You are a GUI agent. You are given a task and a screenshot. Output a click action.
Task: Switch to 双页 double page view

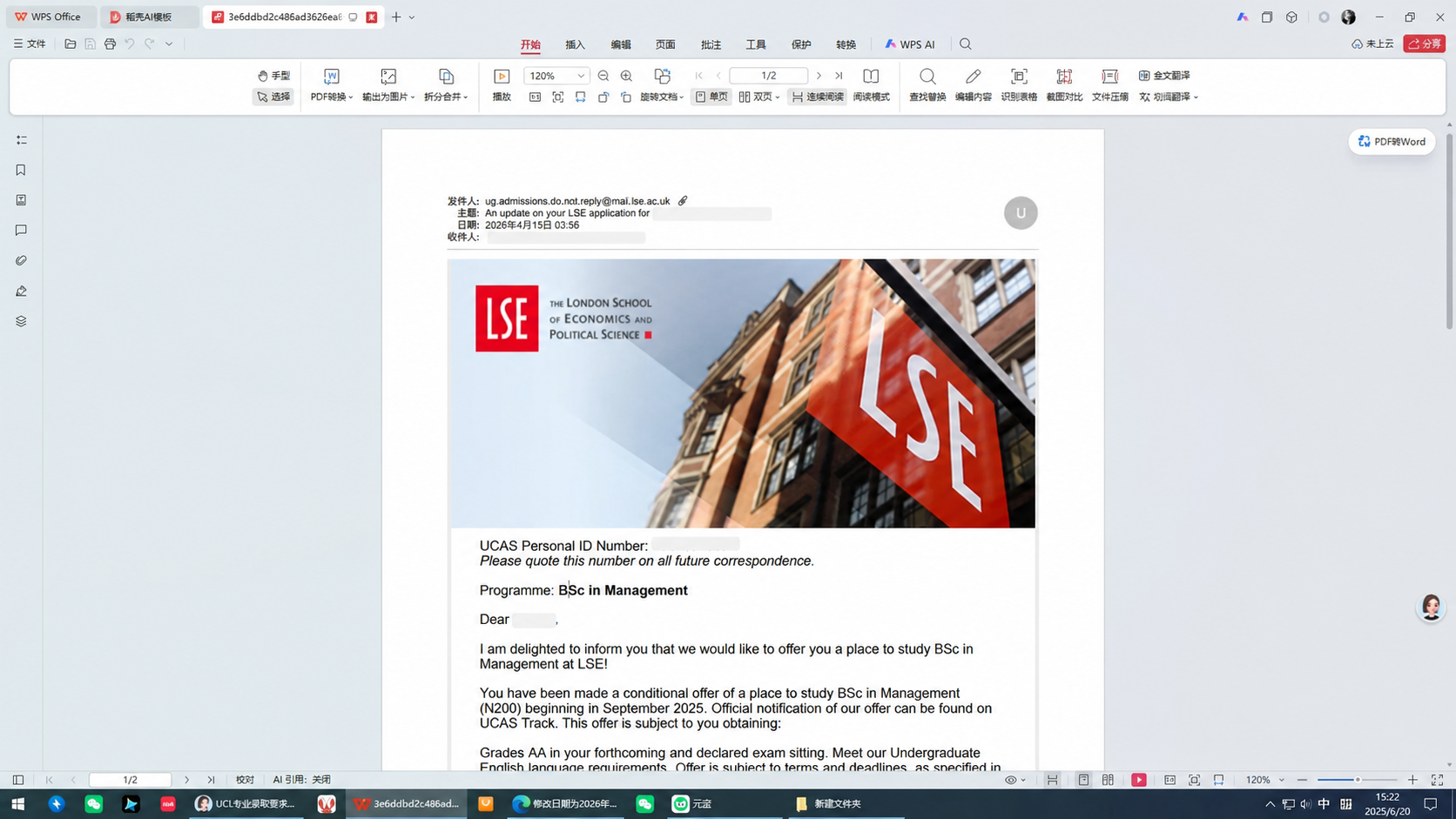(758, 97)
